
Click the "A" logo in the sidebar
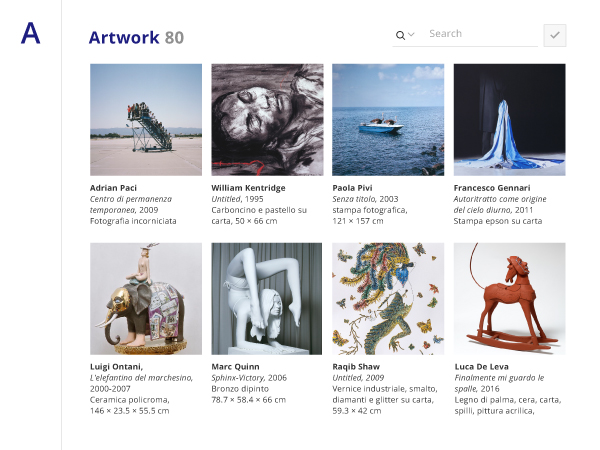30,33
